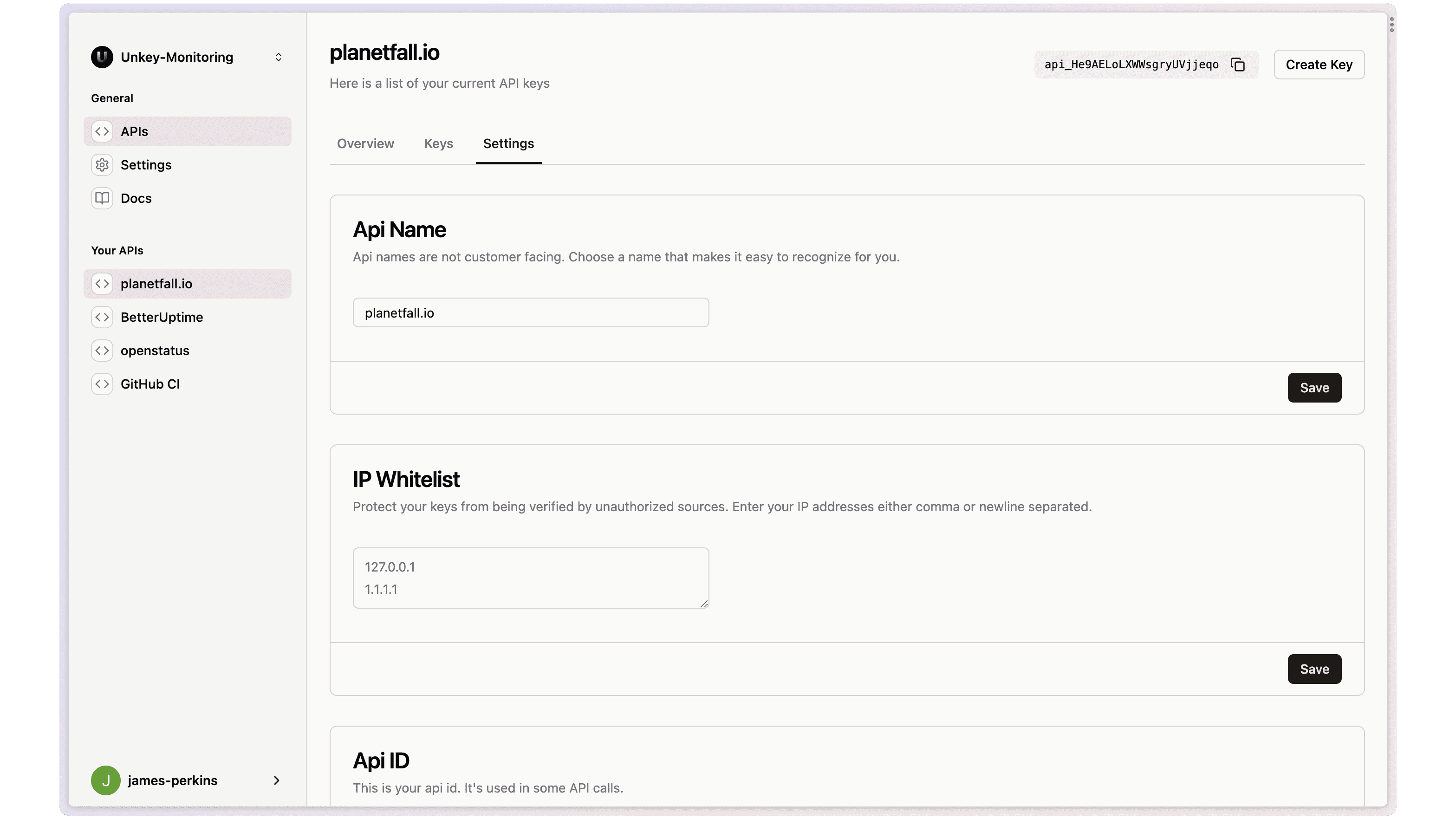
Task: Click the james-perkins profile avatar
Action: coord(106,780)
